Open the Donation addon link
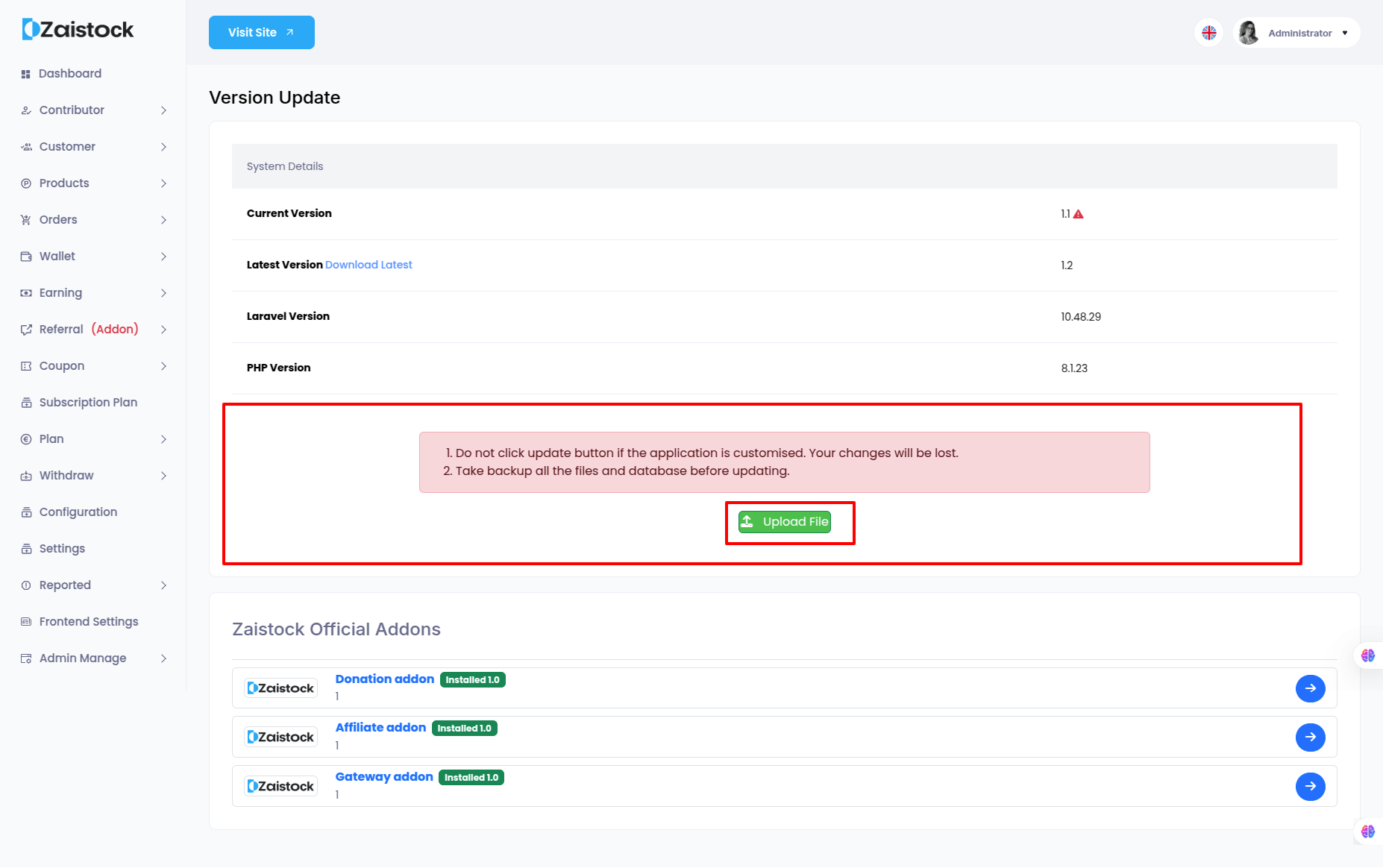The width and height of the screenshot is (1383, 868). coord(385,679)
